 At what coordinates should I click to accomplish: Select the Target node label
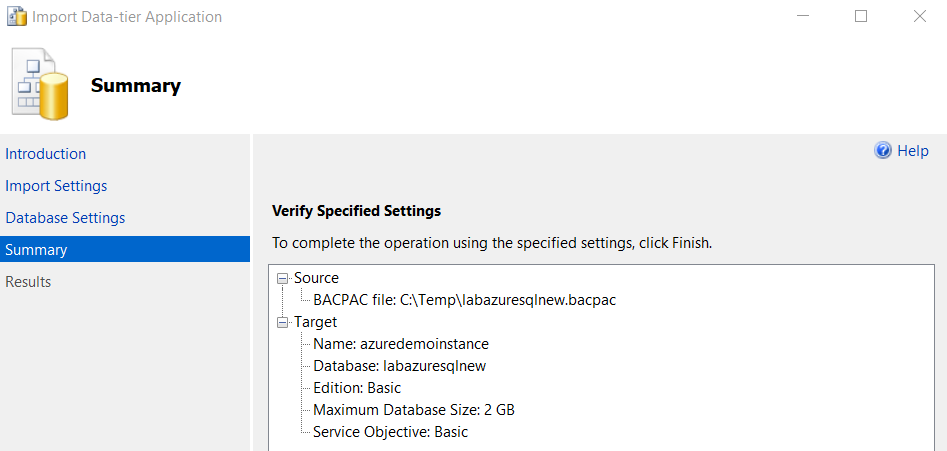tap(315, 322)
